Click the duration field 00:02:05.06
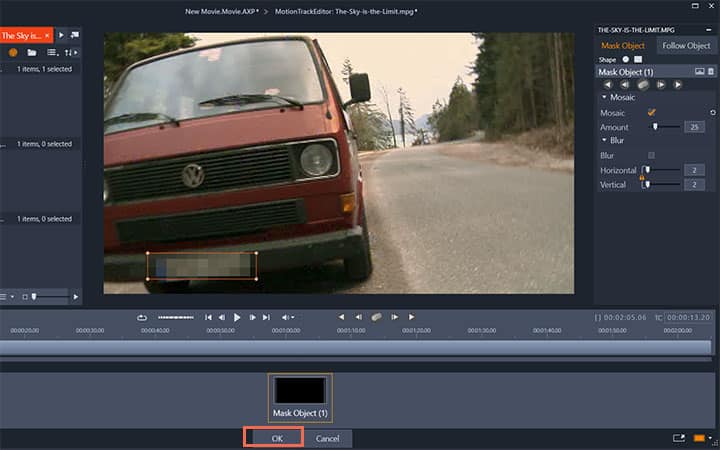Viewport: 720px width, 450px height. pos(624,317)
